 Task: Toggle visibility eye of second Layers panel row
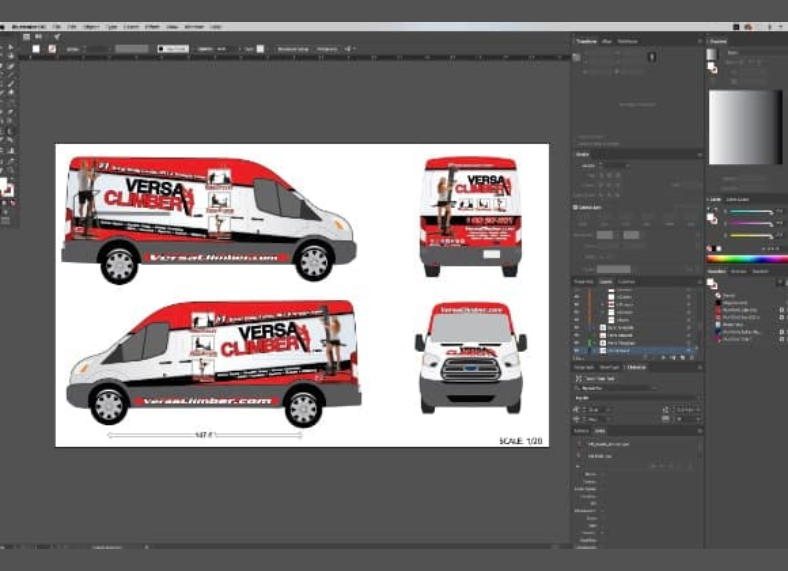[x=576, y=297]
